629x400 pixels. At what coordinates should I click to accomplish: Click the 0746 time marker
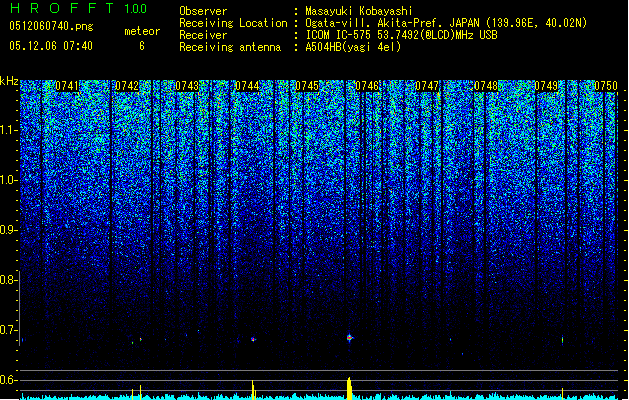coord(367,86)
